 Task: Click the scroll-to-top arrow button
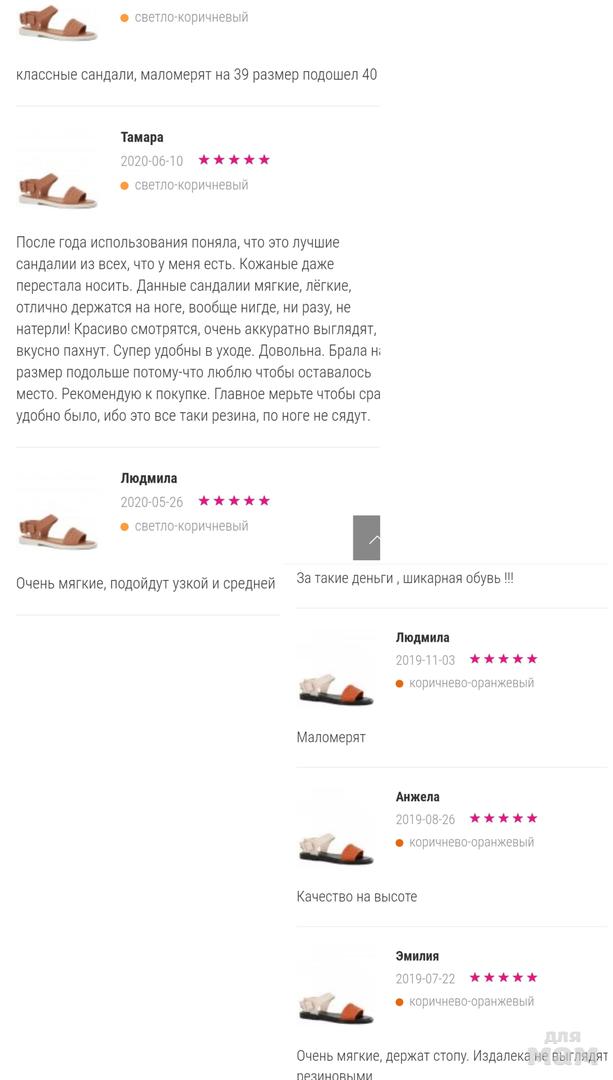367,538
